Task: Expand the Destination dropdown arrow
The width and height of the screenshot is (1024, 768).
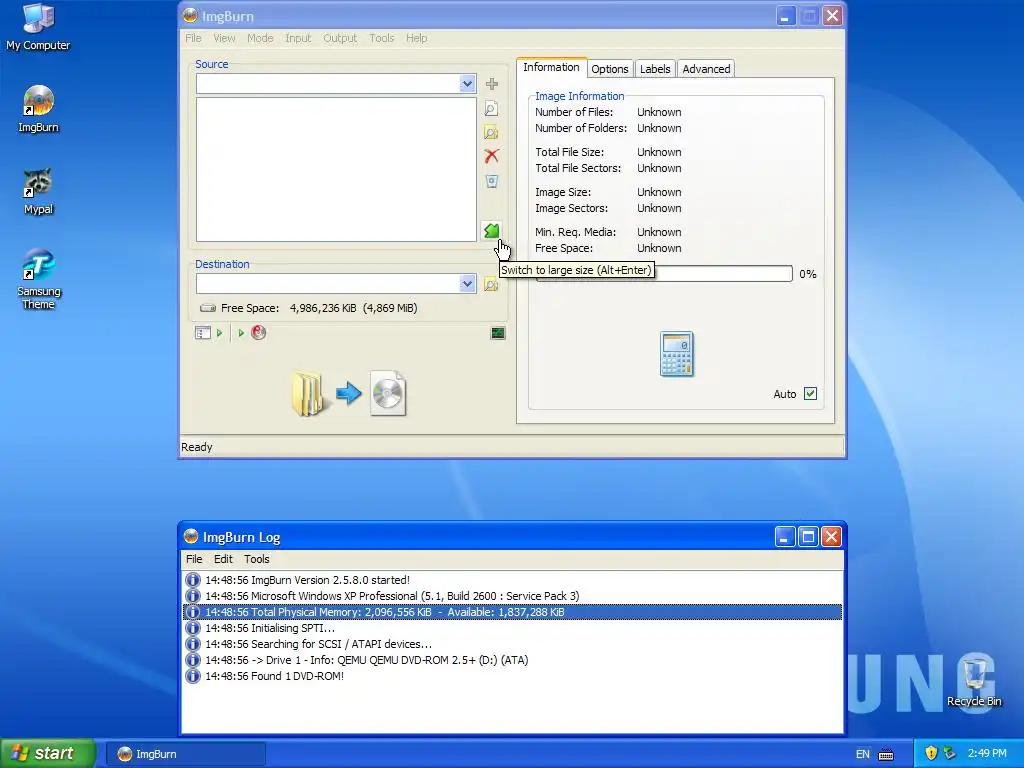Action: (x=467, y=283)
